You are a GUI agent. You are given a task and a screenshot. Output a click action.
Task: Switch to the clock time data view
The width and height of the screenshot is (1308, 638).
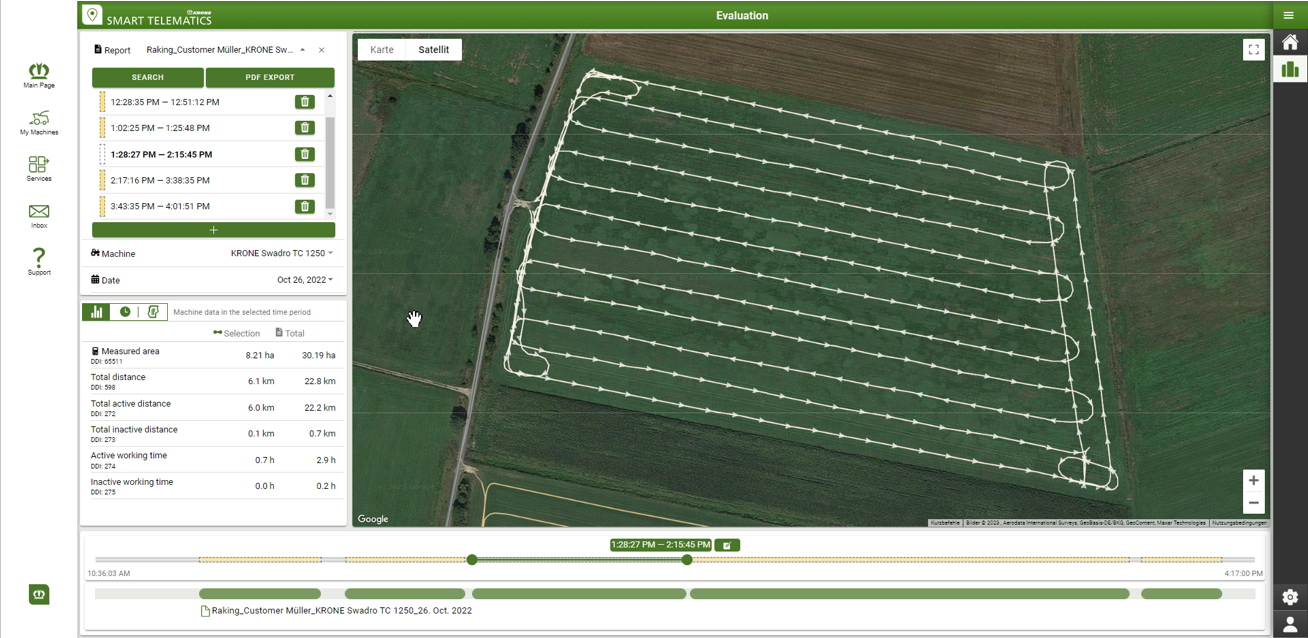[125, 312]
